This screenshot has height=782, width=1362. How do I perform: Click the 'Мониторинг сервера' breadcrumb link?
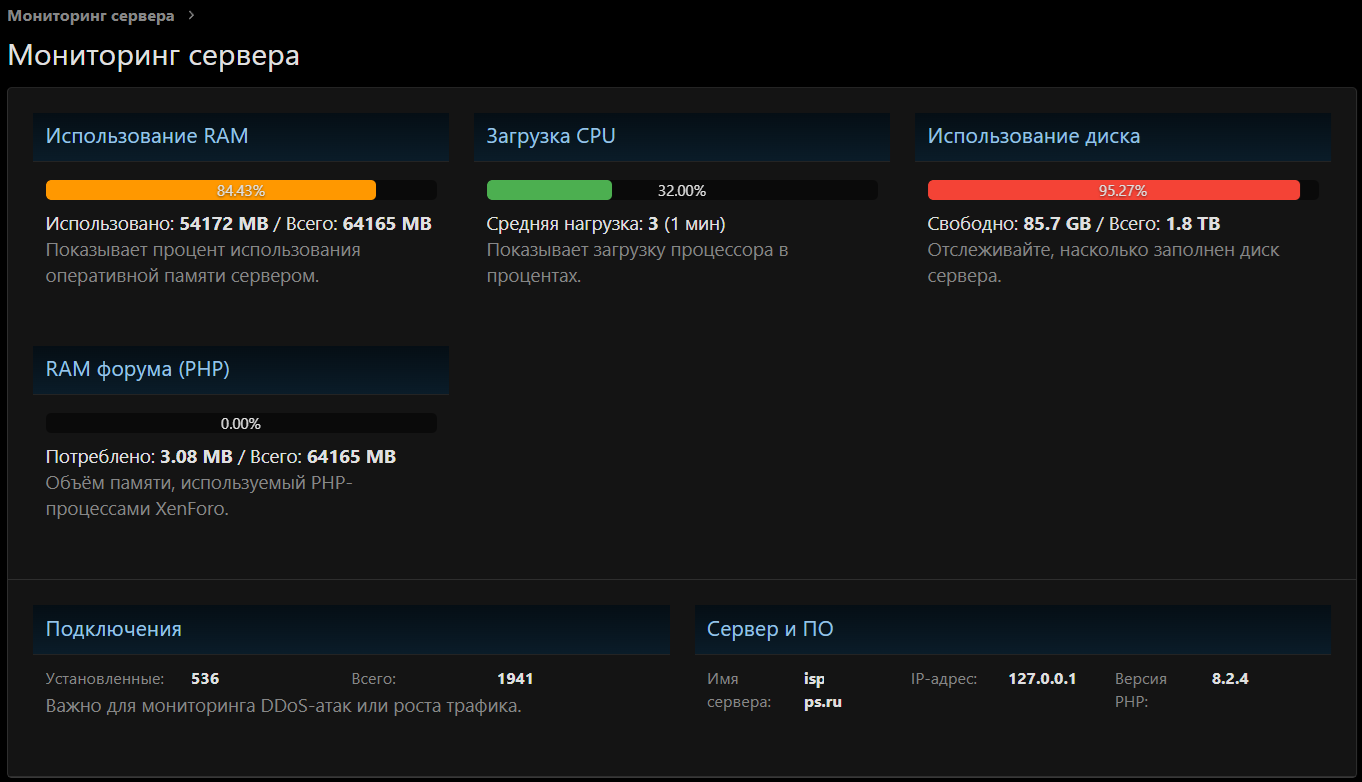click(90, 16)
